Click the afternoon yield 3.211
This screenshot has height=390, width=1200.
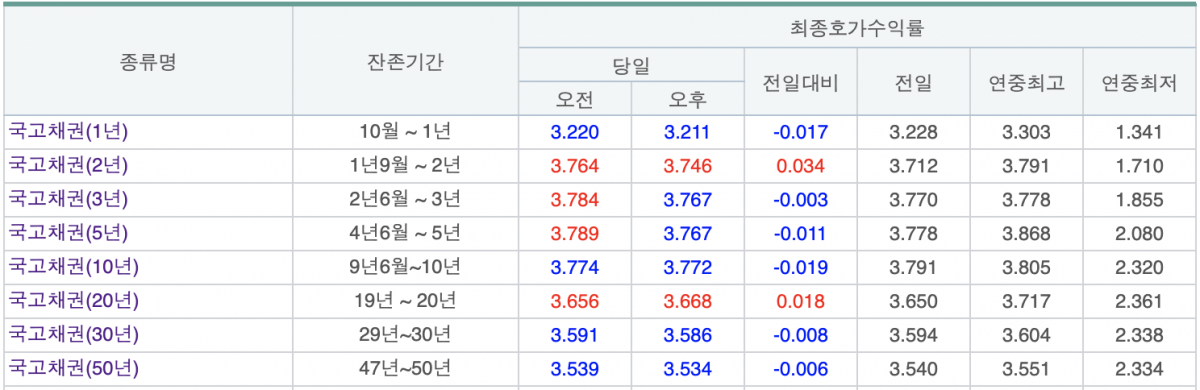point(687,131)
